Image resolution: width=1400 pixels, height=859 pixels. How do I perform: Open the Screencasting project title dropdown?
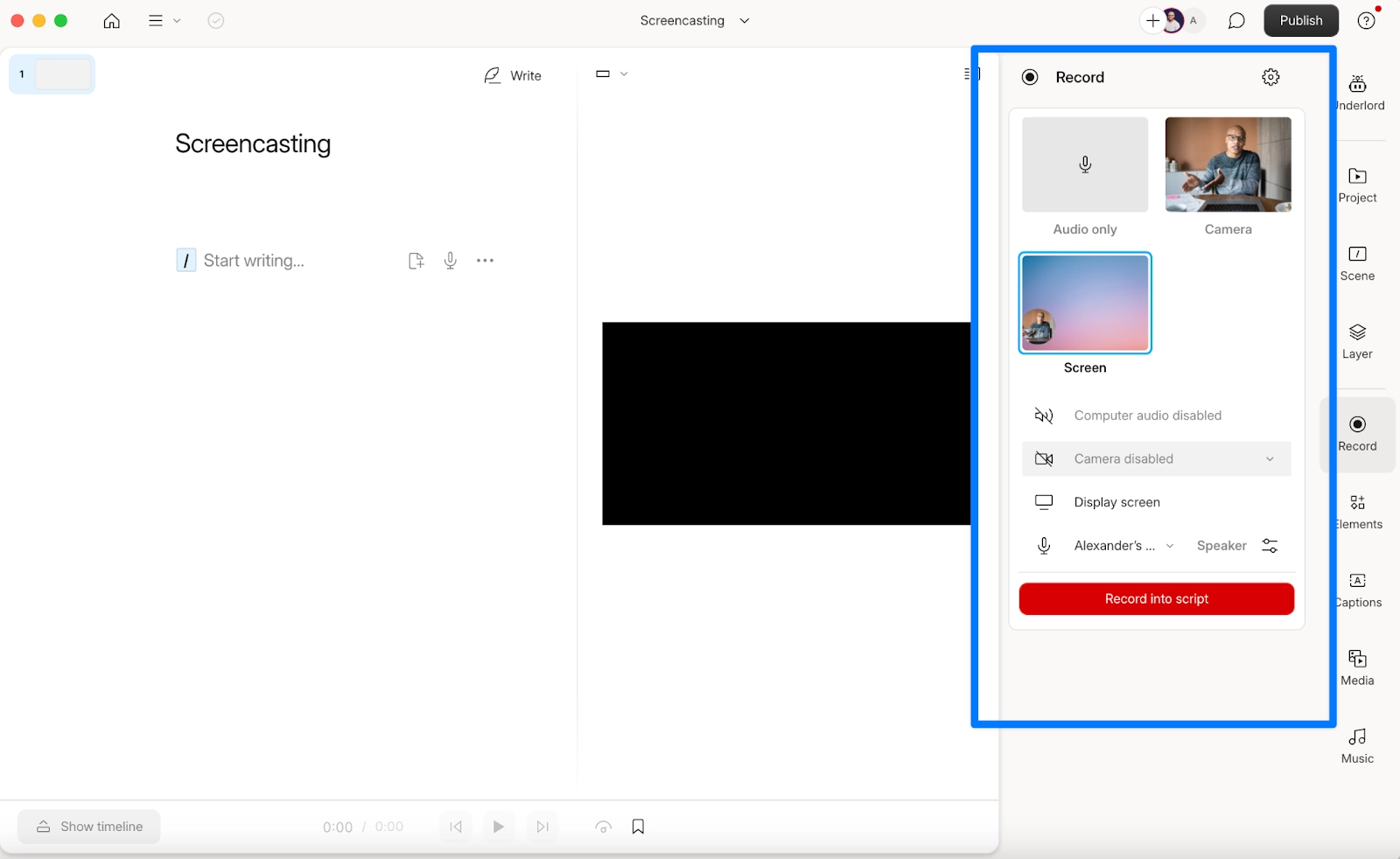coord(695,21)
